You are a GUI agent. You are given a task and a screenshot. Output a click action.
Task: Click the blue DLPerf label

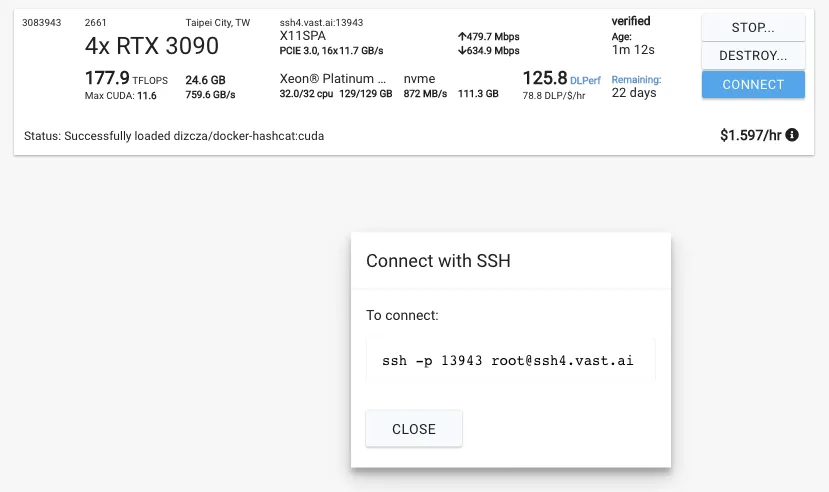point(585,79)
